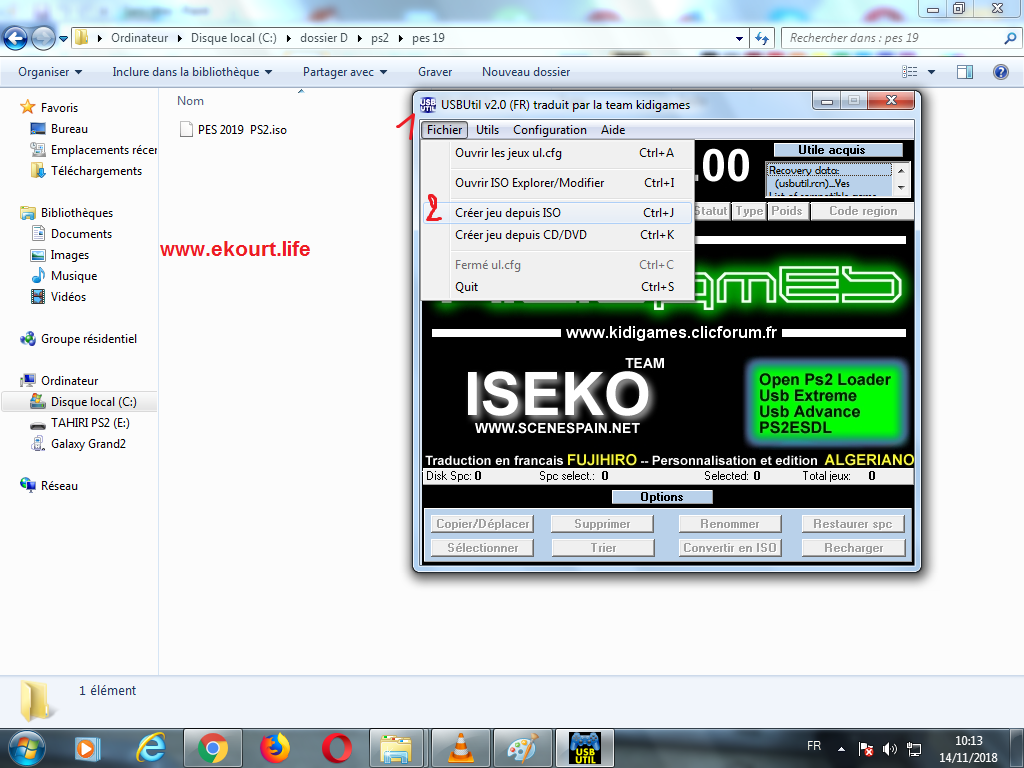Open Musique library

[64, 276]
